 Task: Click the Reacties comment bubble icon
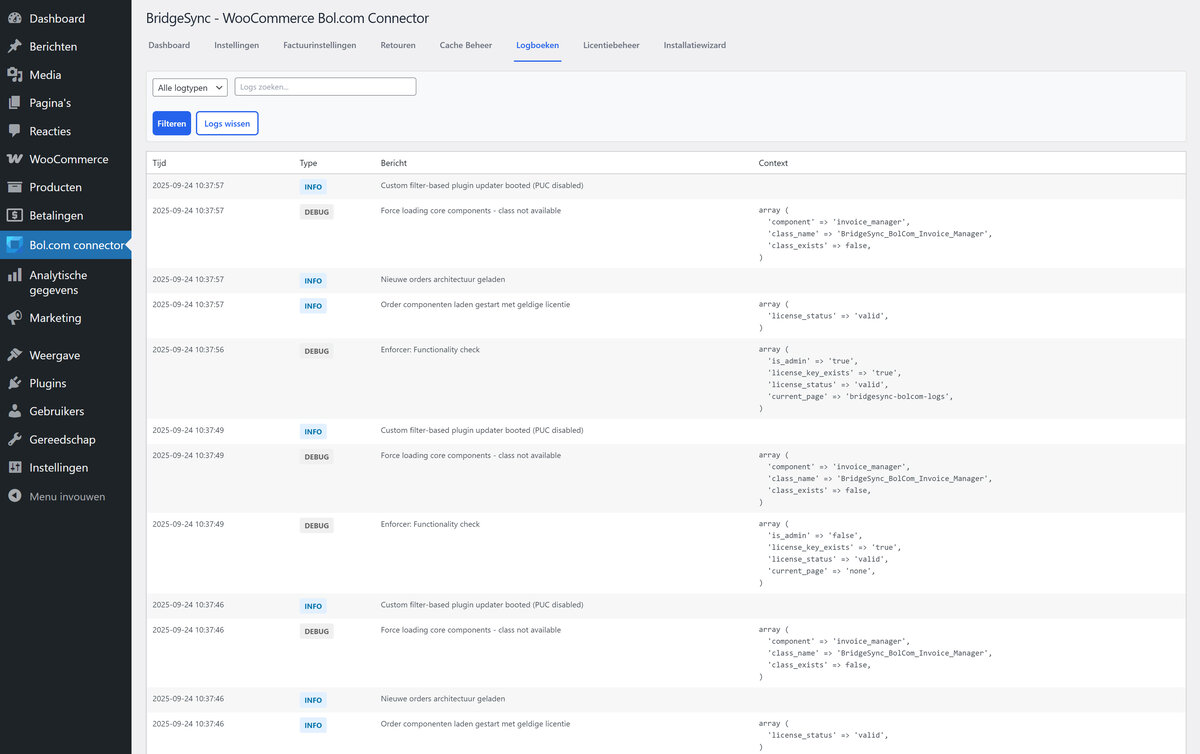(14, 131)
